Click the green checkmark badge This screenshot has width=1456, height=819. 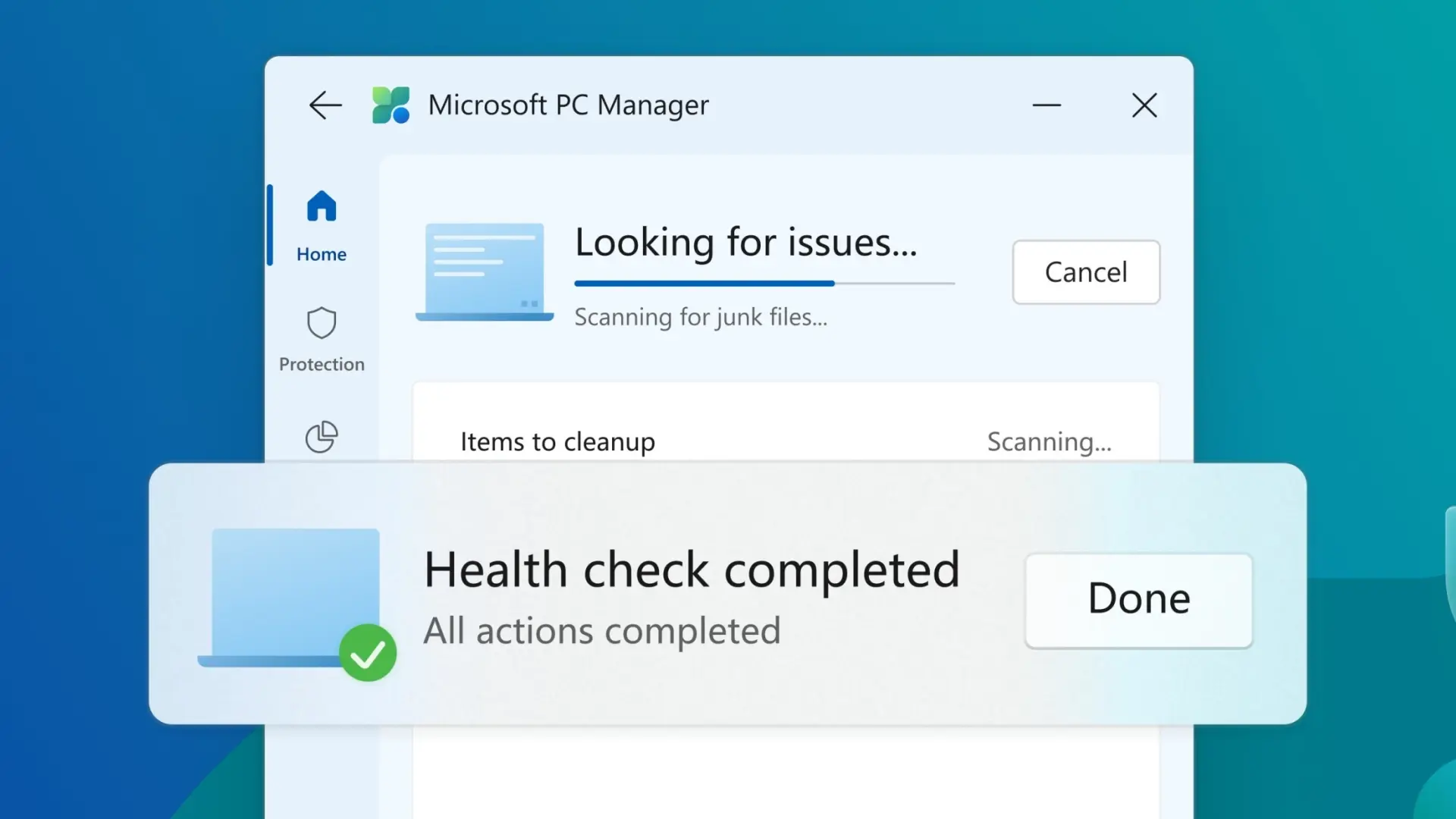coord(368,653)
